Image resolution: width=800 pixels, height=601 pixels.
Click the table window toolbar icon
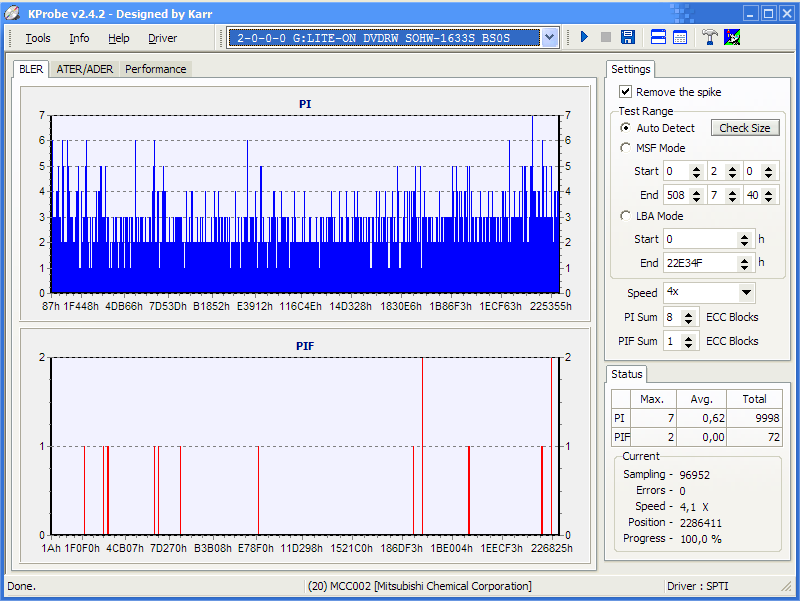pyautogui.click(x=680, y=38)
